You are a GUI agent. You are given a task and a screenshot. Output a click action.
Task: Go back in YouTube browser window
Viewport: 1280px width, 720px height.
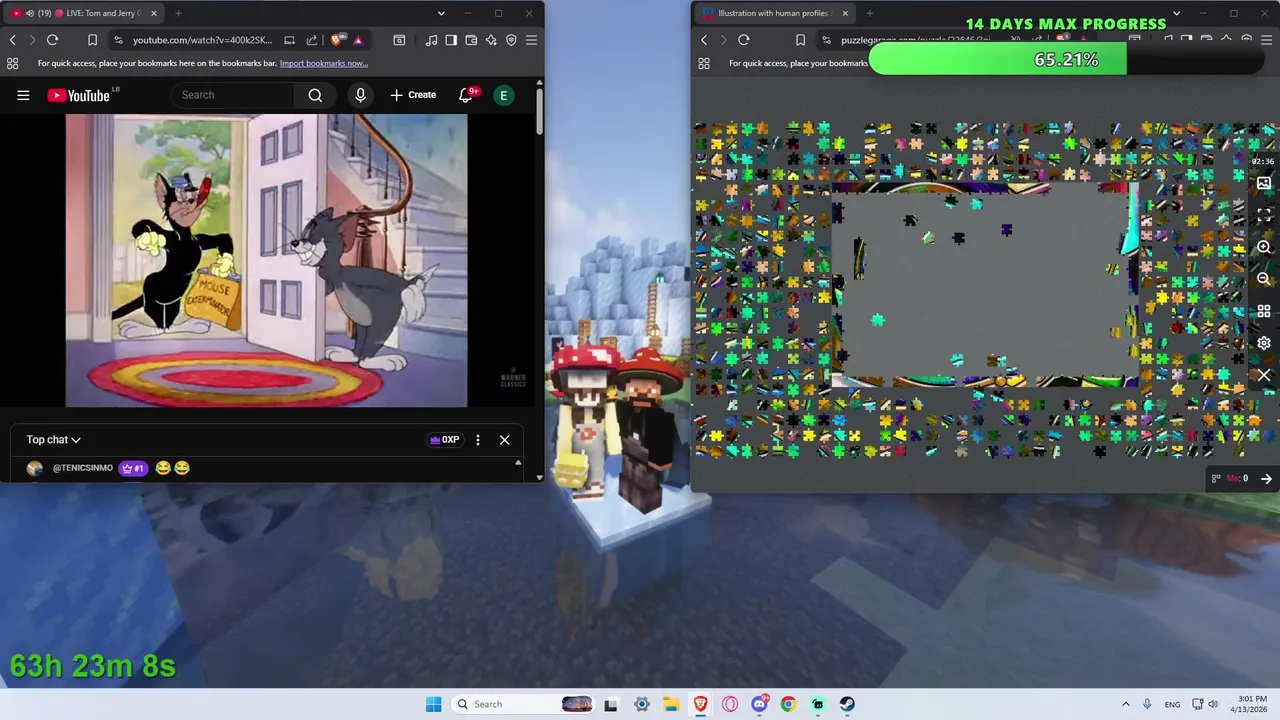[x=12, y=40]
